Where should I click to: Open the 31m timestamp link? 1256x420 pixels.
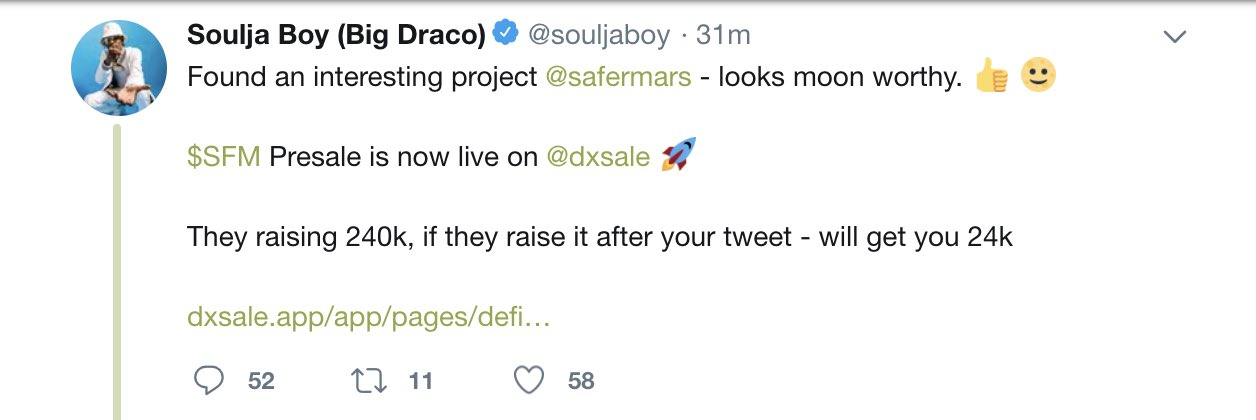(x=723, y=35)
